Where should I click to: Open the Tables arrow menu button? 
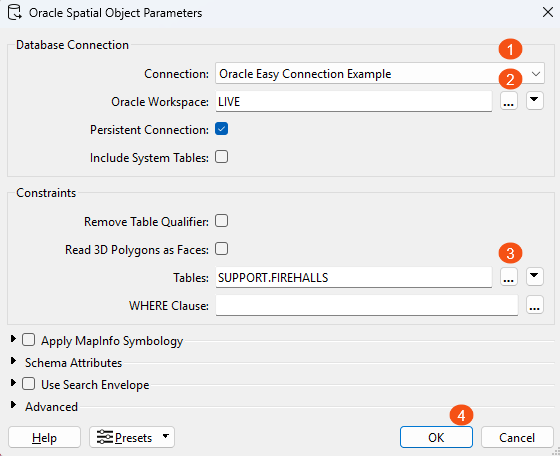534,276
